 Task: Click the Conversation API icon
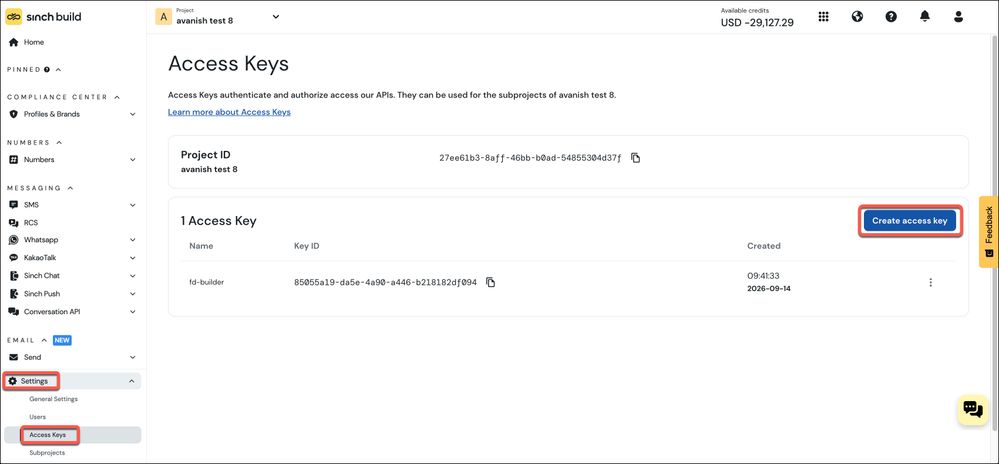pos(13,312)
